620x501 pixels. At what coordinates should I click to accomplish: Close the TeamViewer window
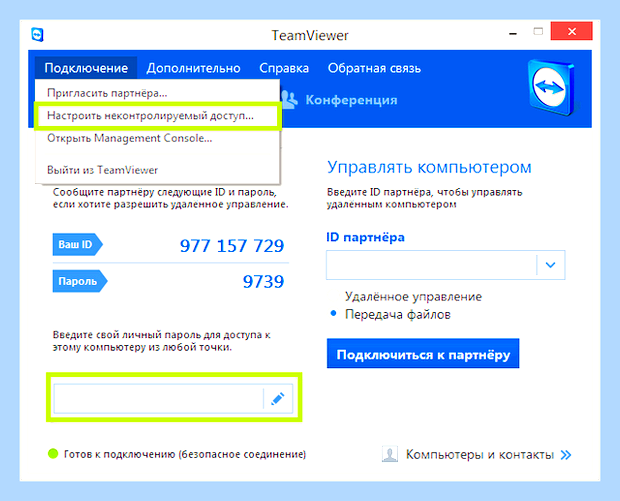pos(571,31)
